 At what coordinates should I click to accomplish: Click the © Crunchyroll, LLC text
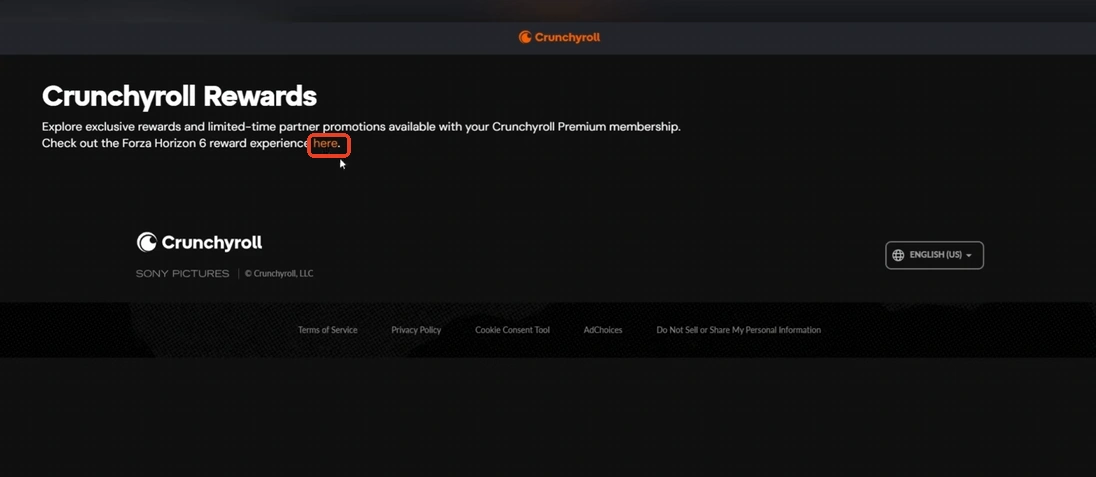point(279,273)
